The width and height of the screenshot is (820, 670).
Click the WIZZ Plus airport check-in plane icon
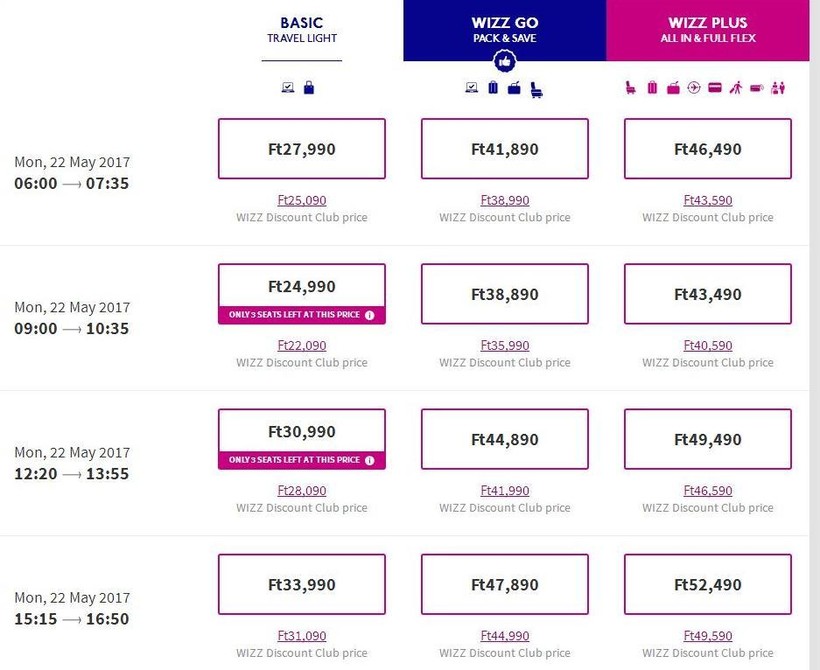(x=693, y=88)
